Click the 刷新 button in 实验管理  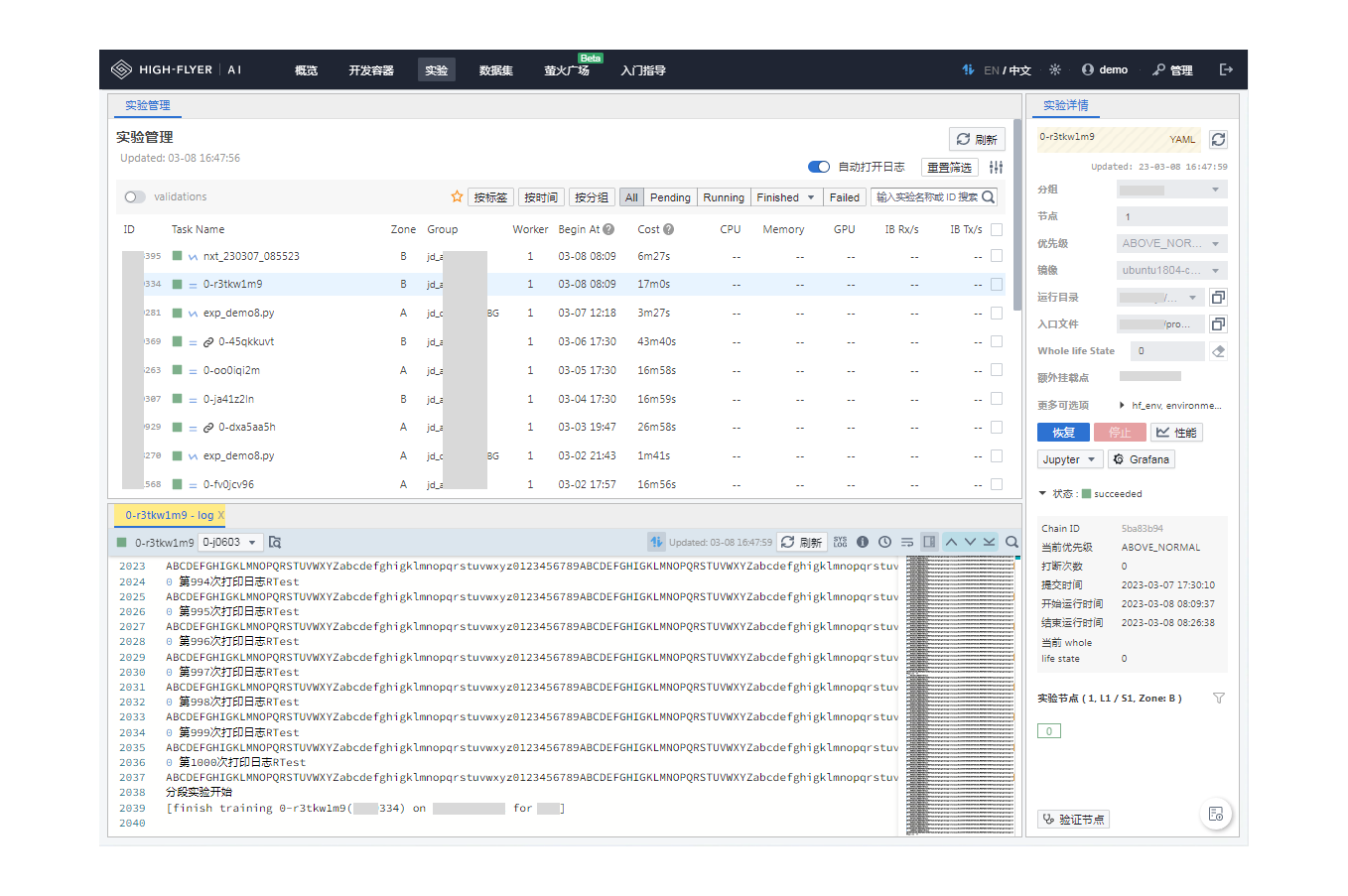coord(977,139)
